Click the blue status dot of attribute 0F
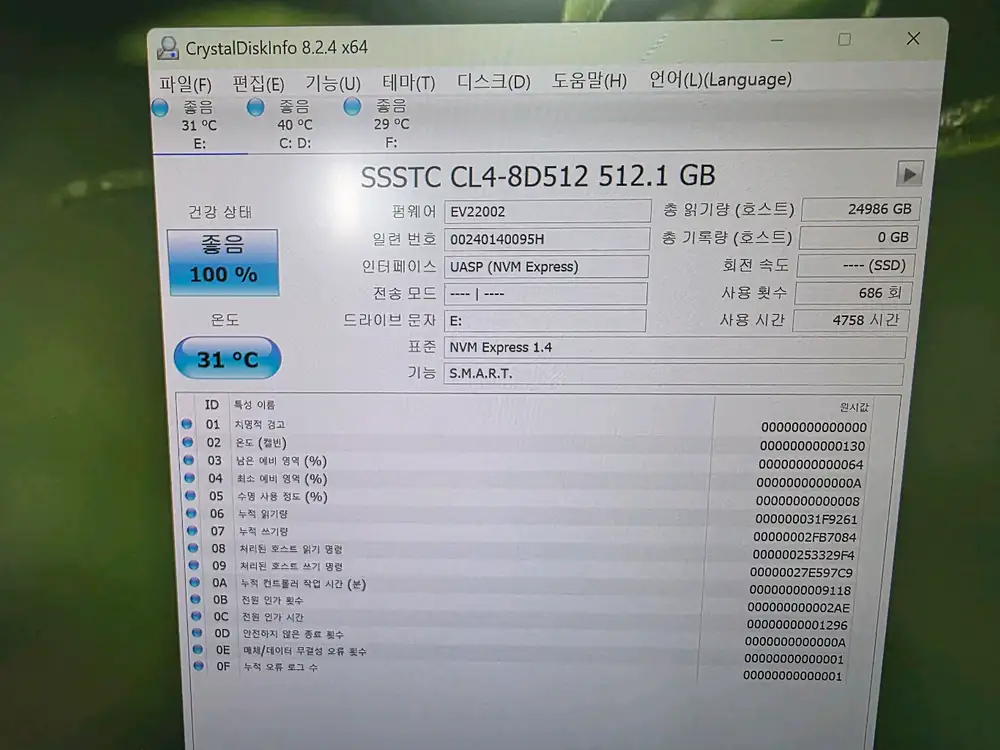 [199, 666]
